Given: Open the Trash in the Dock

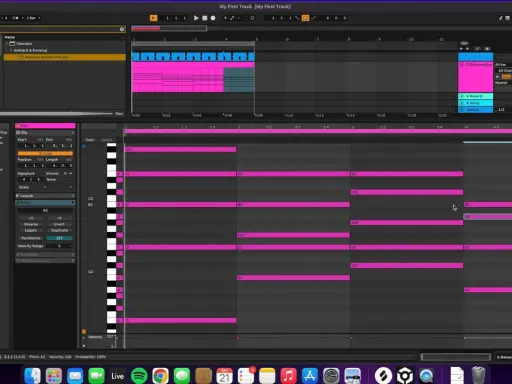Looking at the screenshot, I should tap(478, 375).
